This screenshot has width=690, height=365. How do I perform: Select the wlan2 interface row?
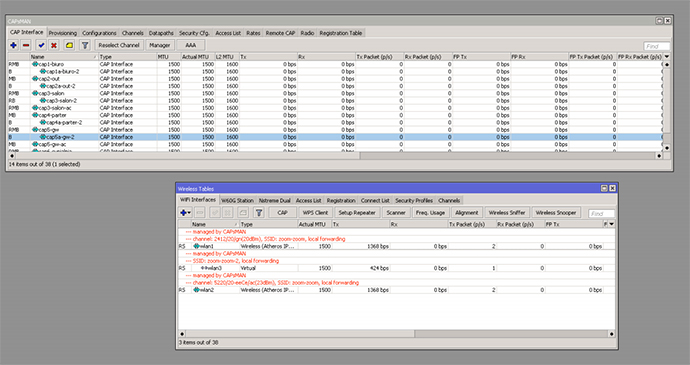point(396,290)
